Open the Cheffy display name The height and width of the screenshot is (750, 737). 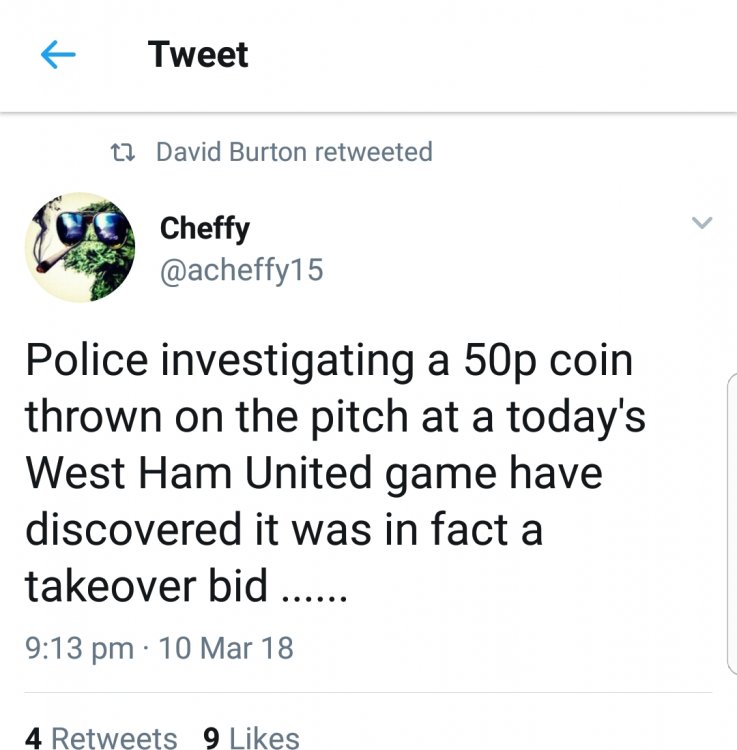point(205,229)
